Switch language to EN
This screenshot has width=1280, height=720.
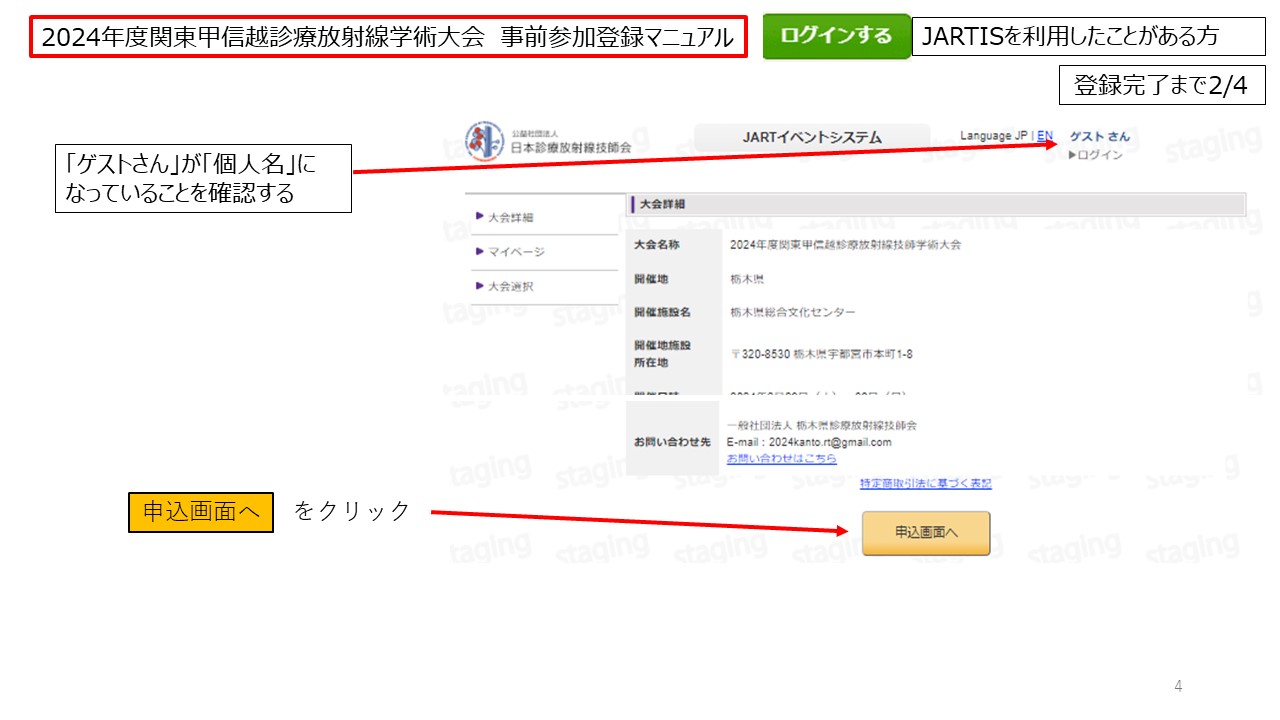[1044, 136]
